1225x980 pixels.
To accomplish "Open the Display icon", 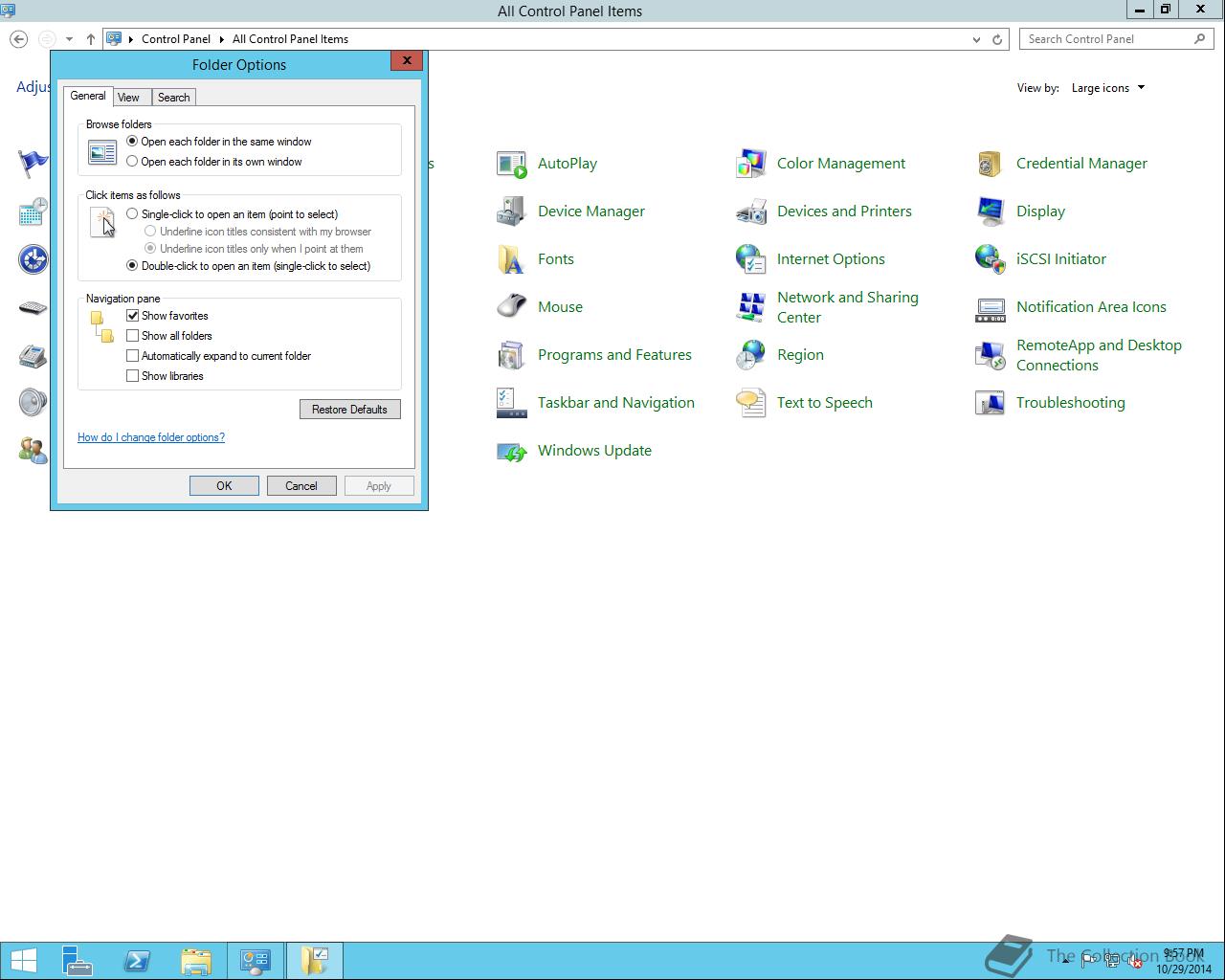I will [x=991, y=212].
